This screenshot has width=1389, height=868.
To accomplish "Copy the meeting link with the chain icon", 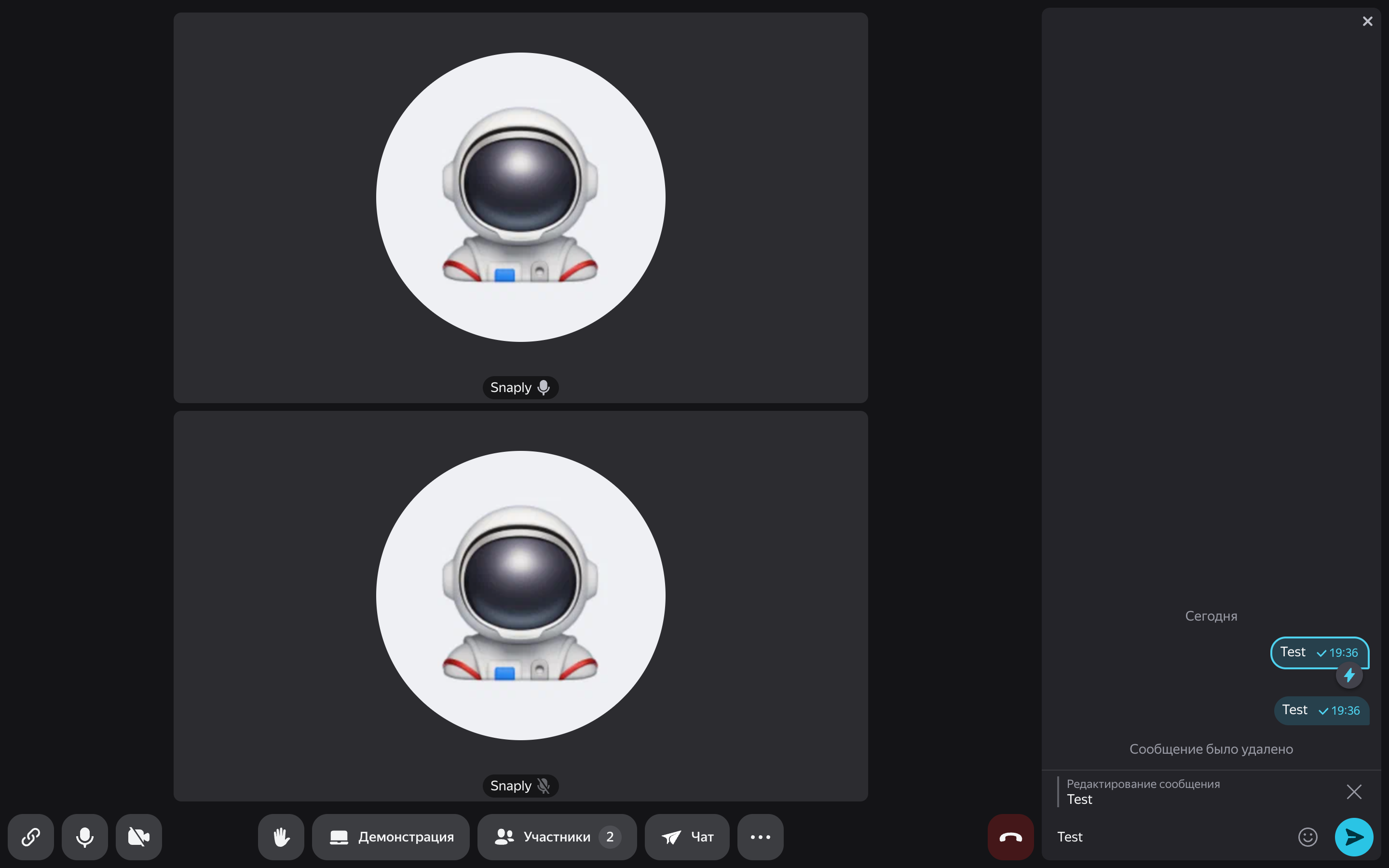I will point(31,837).
